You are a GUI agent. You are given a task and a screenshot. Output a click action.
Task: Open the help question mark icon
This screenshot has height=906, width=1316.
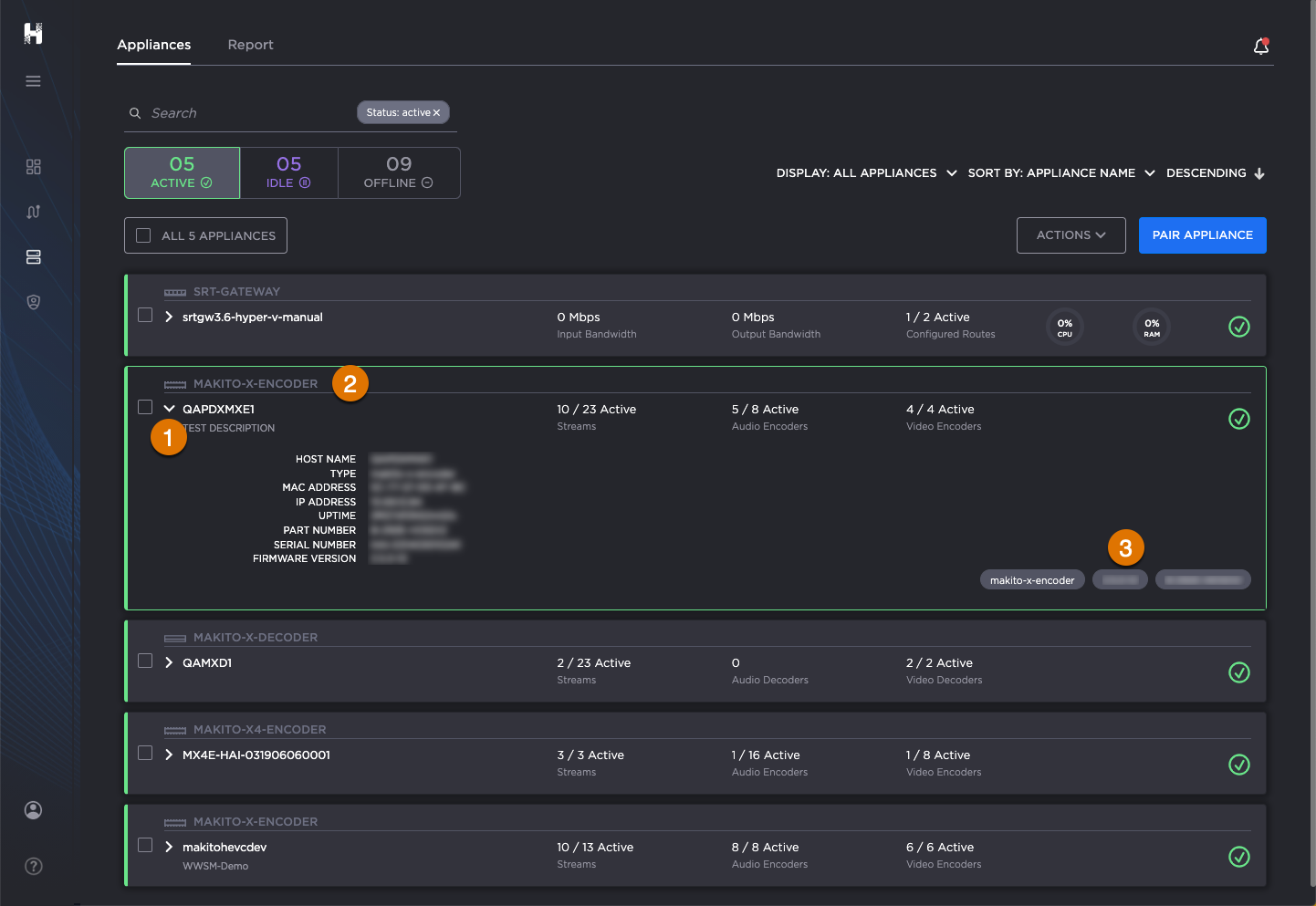[x=34, y=866]
